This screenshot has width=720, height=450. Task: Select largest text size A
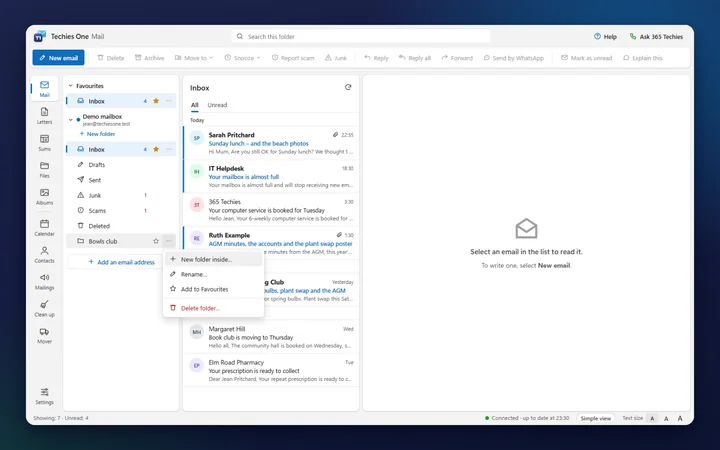tap(680, 418)
